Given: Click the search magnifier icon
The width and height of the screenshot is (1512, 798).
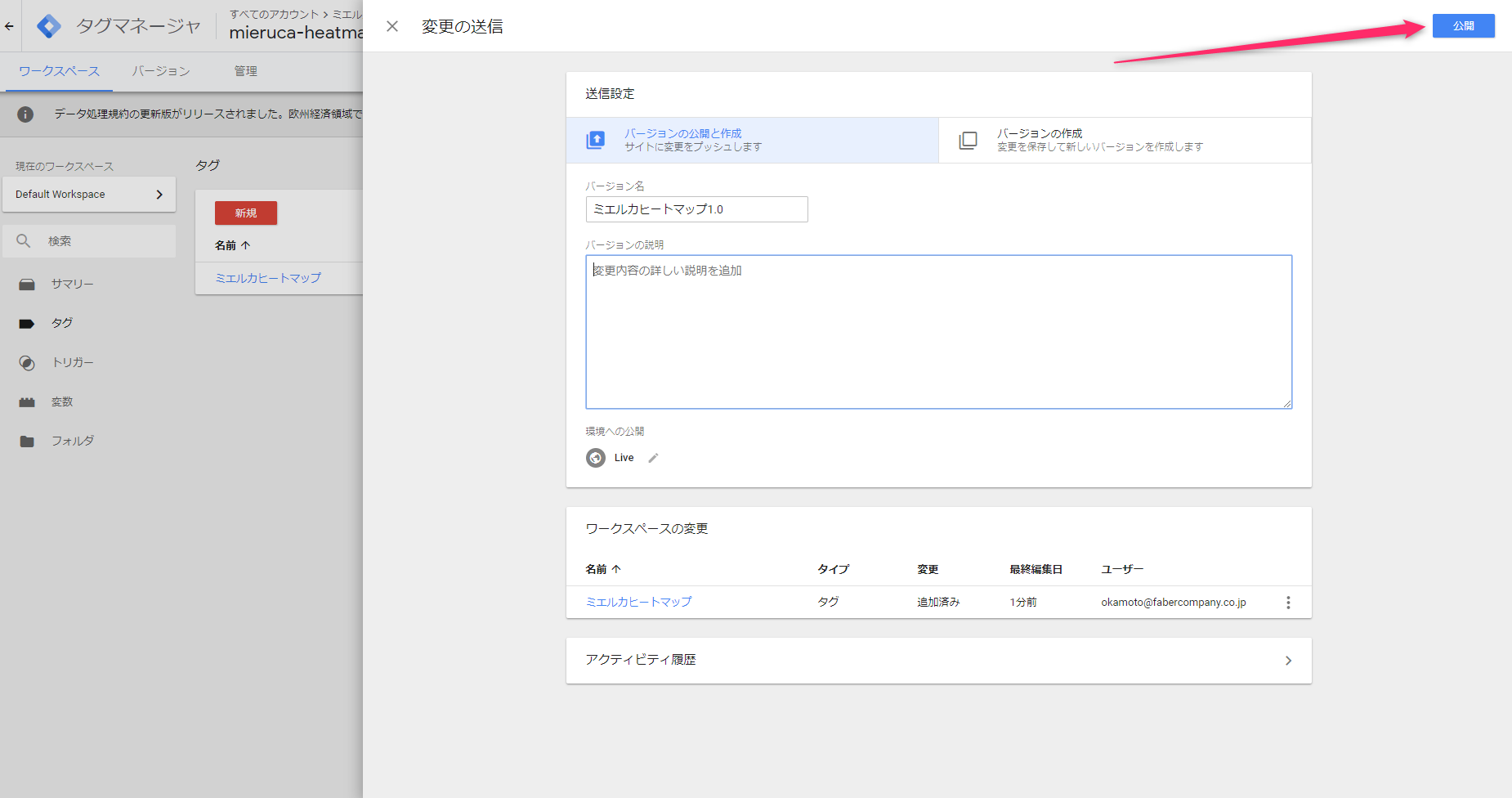Looking at the screenshot, I should (24, 241).
